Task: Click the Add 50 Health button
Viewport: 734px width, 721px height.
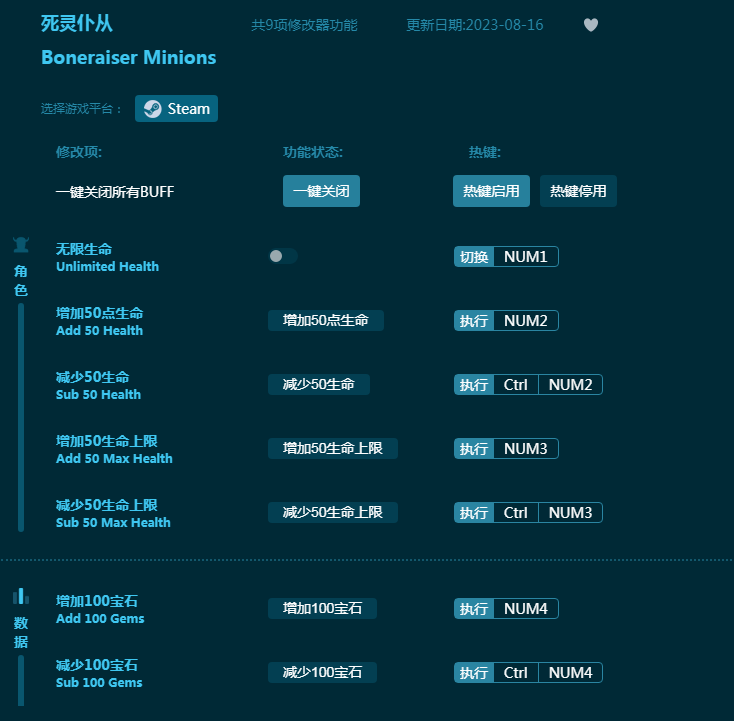Action: (x=325, y=320)
